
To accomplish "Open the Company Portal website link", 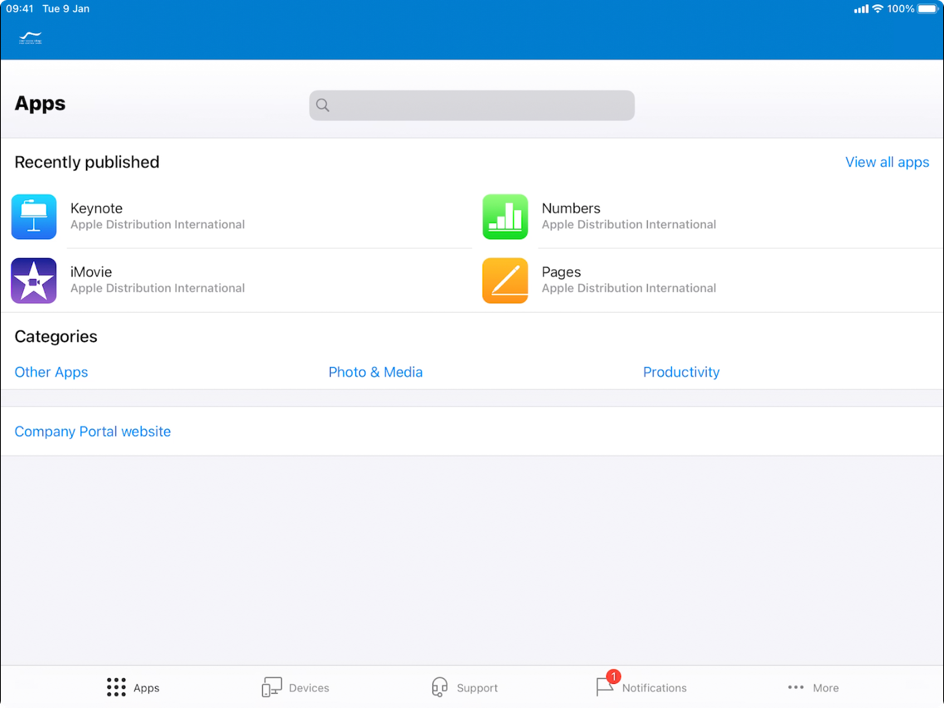I will [x=92, y=432].
